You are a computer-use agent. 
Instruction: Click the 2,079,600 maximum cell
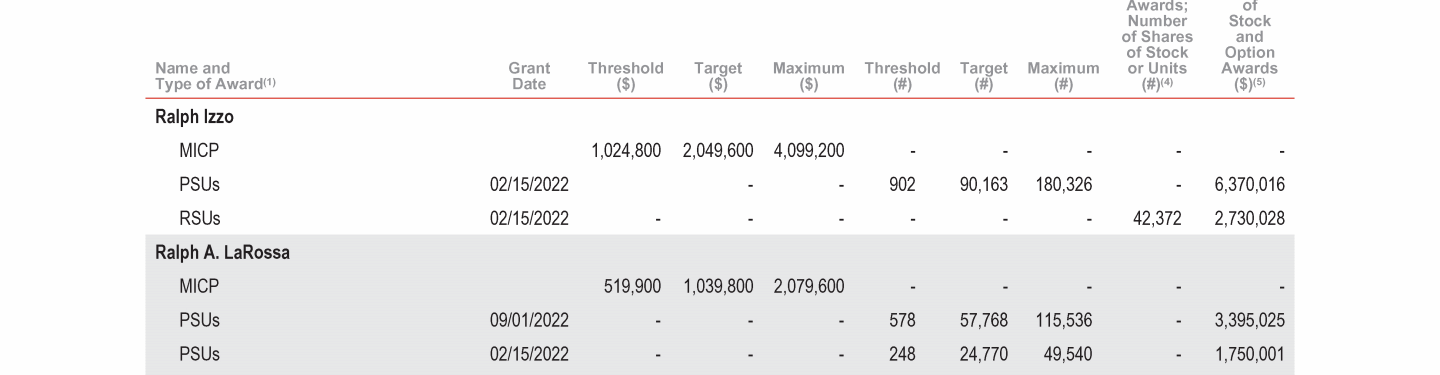(809, 287)
